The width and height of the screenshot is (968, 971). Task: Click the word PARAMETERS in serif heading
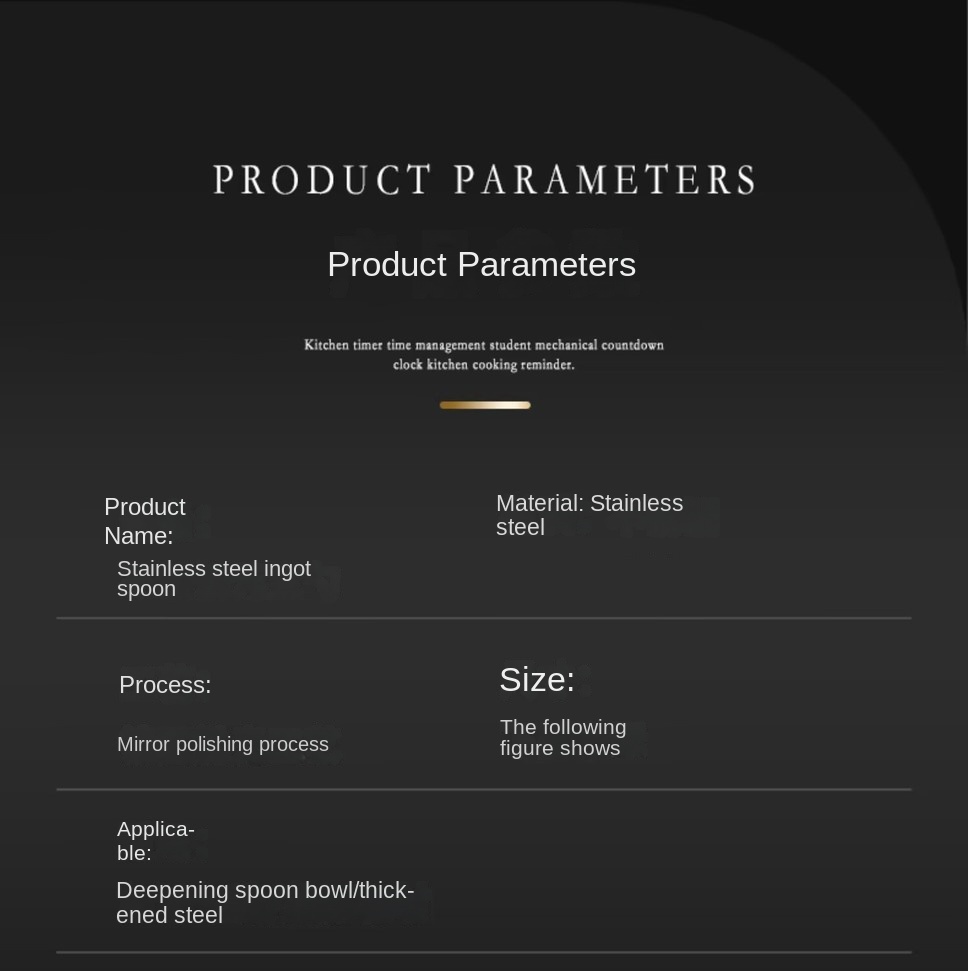(x=604, y=180)
